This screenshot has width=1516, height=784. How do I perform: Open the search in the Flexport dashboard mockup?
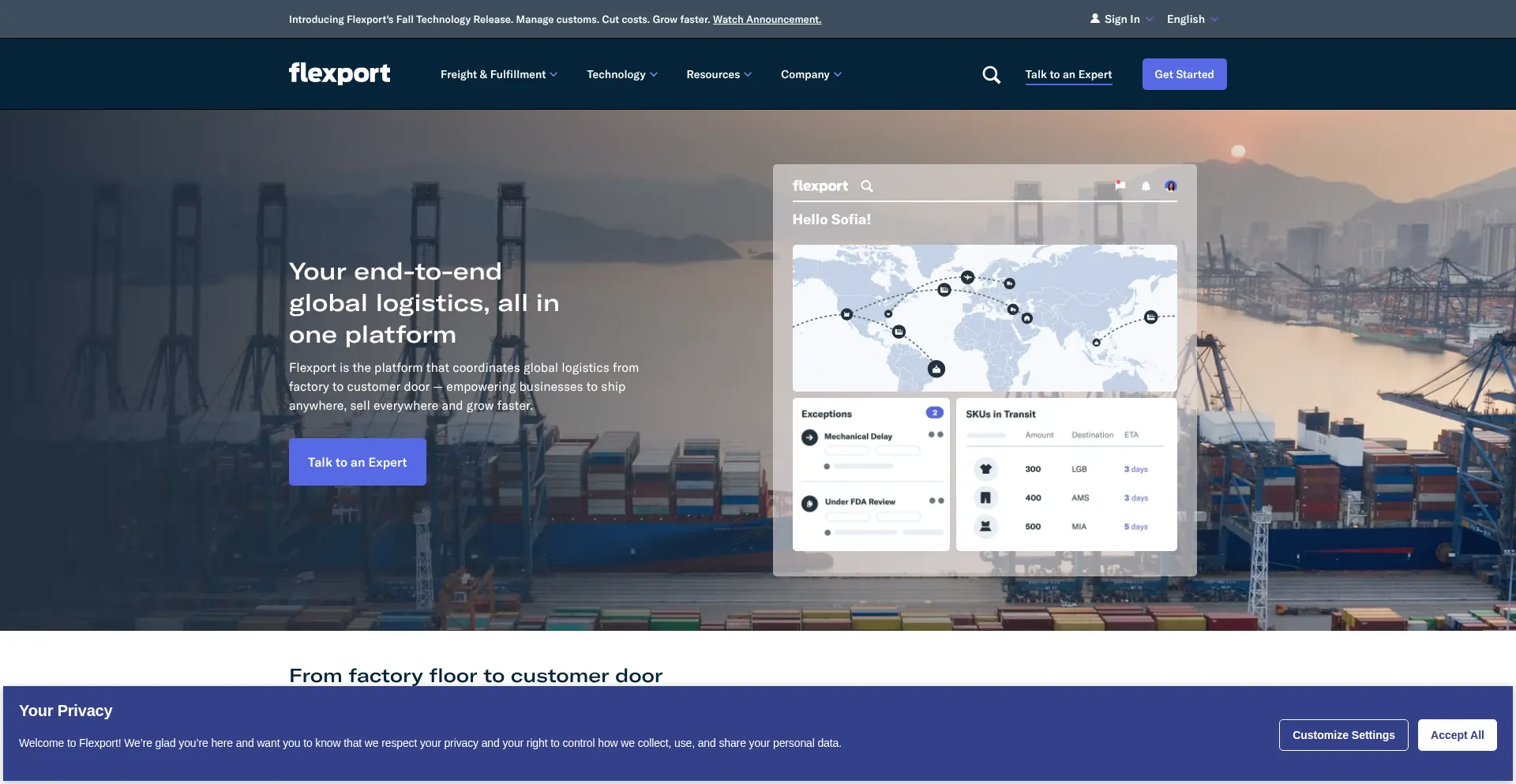tap(867, 186)
